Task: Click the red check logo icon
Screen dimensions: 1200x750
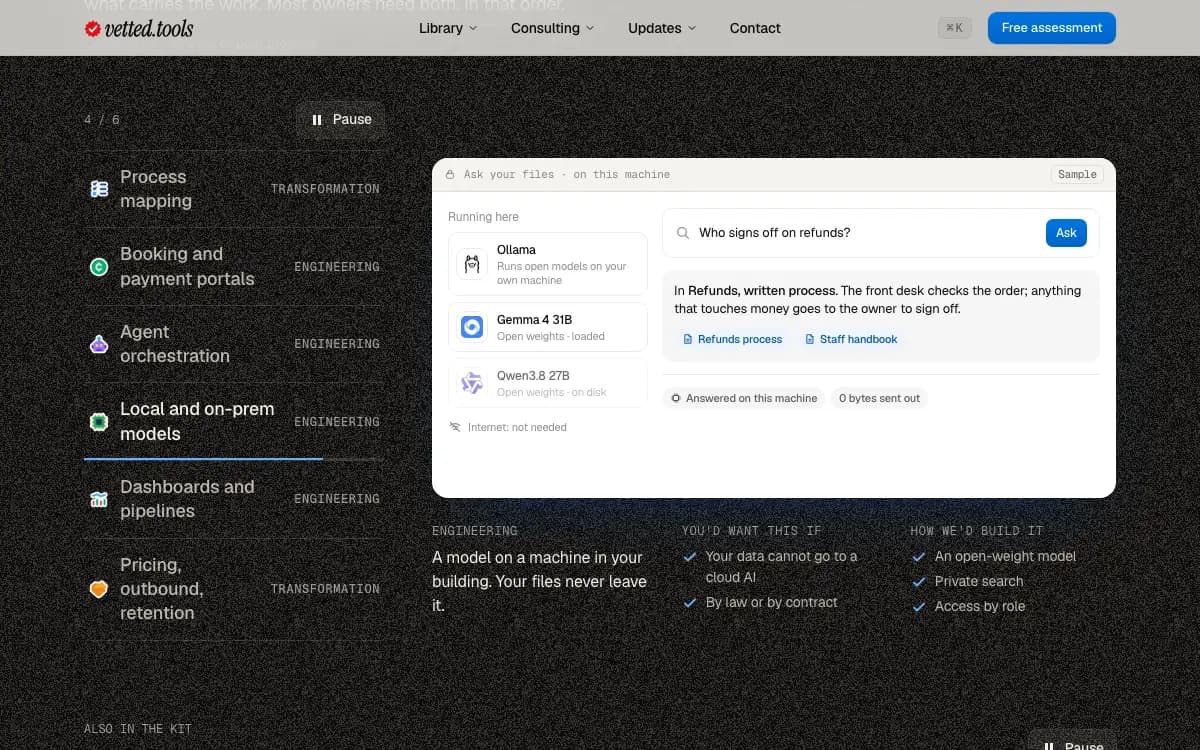Action: [92, 29]
